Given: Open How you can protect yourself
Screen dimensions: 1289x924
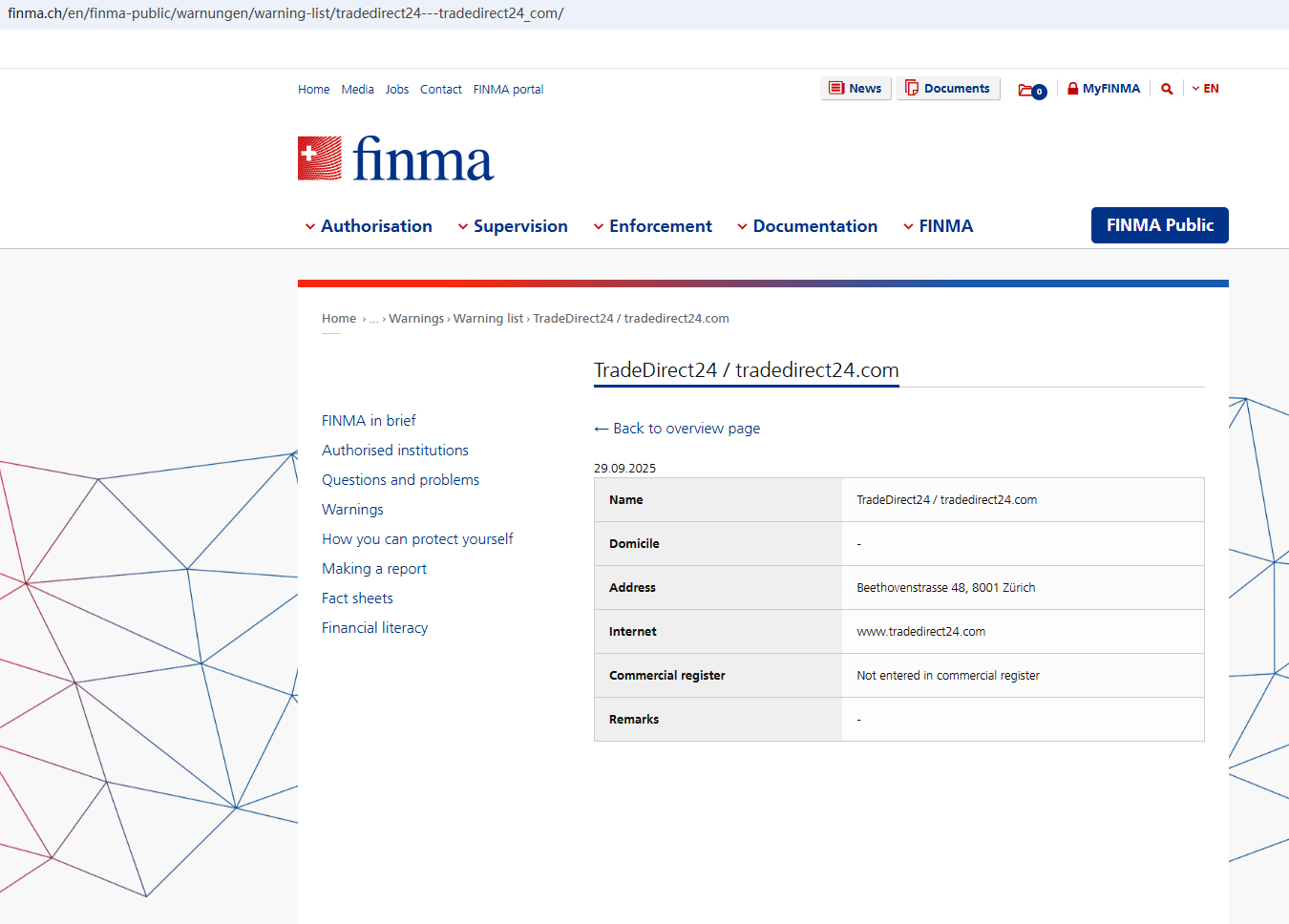Looking at the screenshot, I should pyautogui.click(x=417, y=539).
